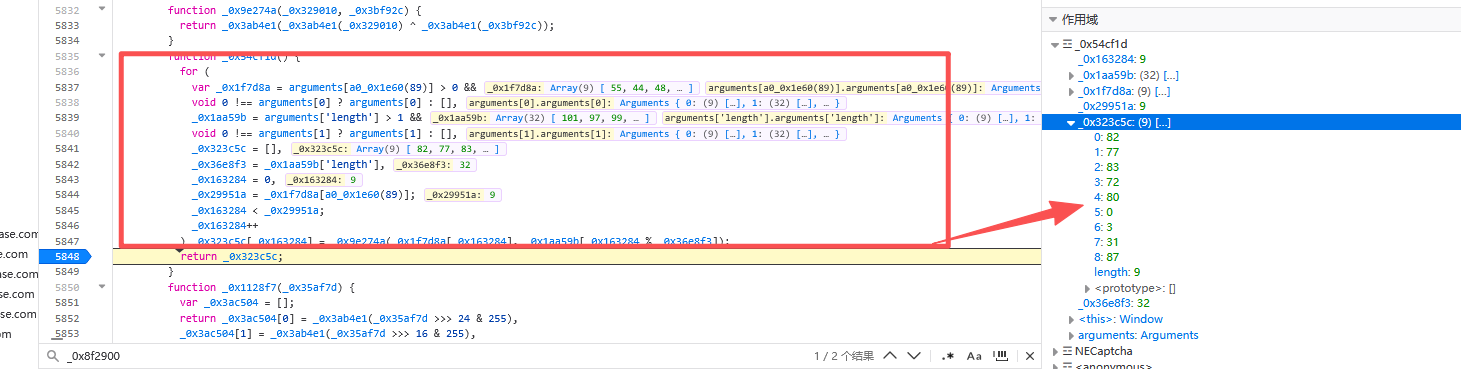This screenshot has height=369, width=1461.
Task: Toggle regular expression search
Action: pos(948,355)
